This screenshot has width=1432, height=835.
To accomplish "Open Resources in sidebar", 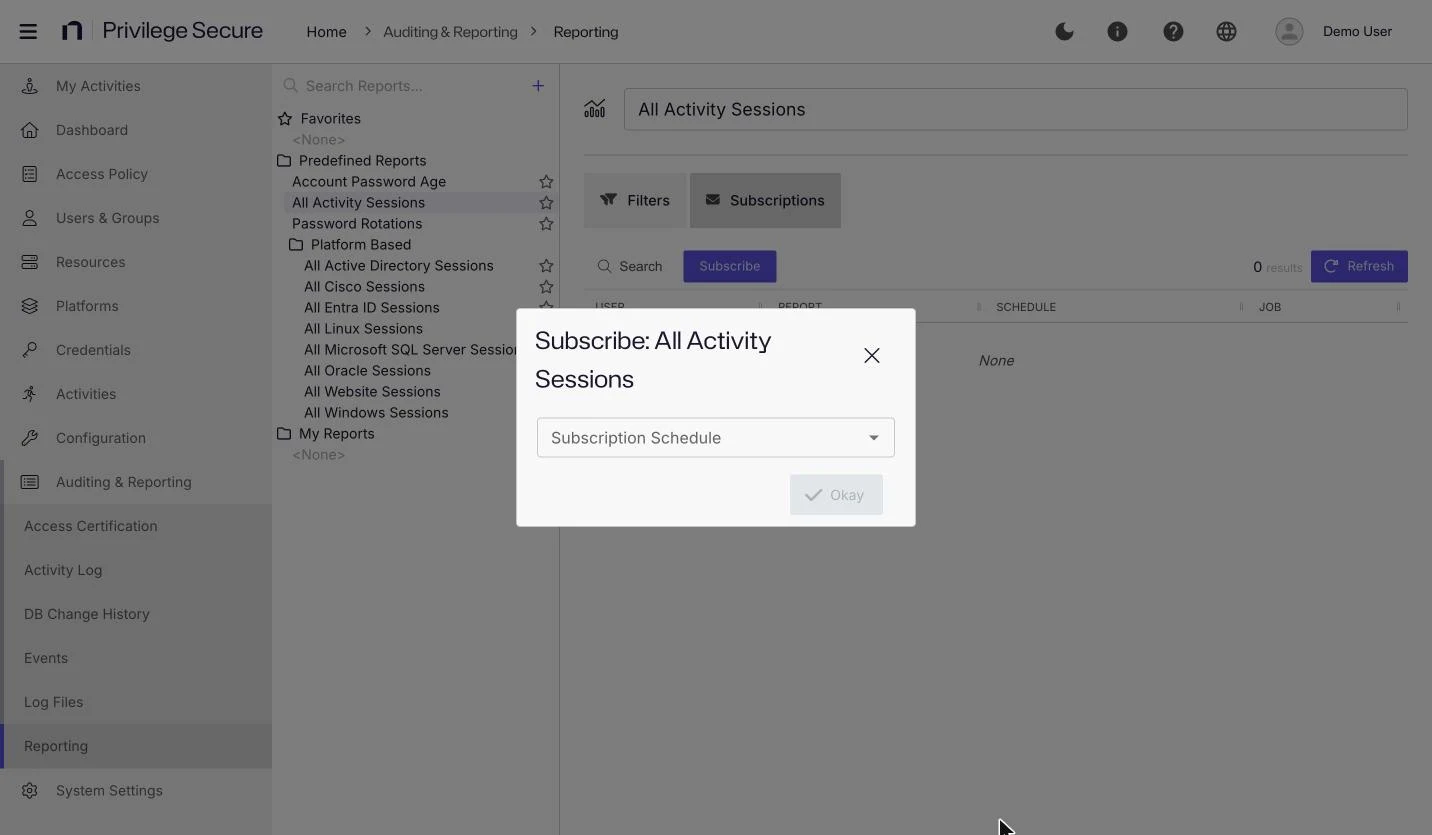I will pos(136,262).
